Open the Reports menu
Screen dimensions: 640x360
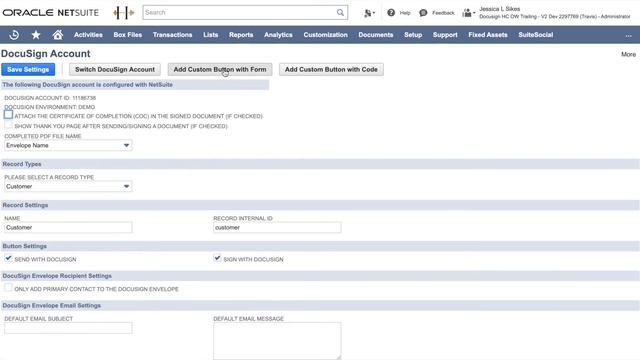(x=241, y=35)
